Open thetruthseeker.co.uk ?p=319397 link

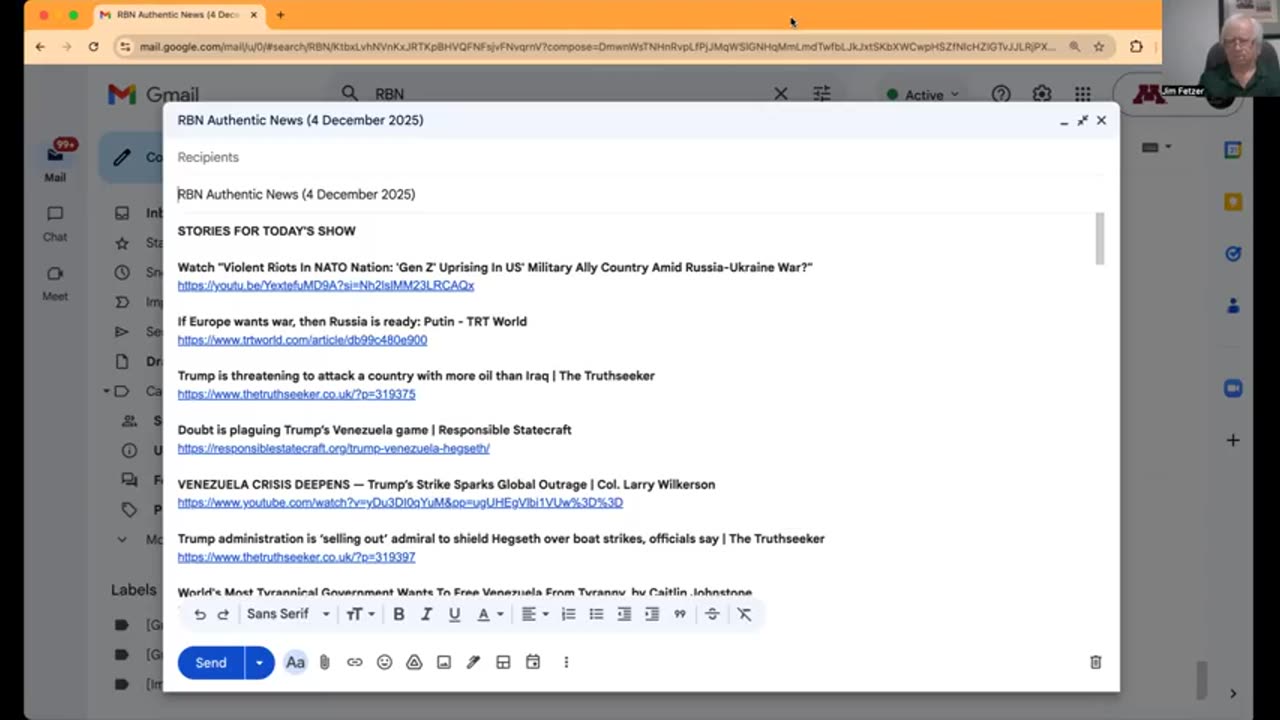pos(296,557)
